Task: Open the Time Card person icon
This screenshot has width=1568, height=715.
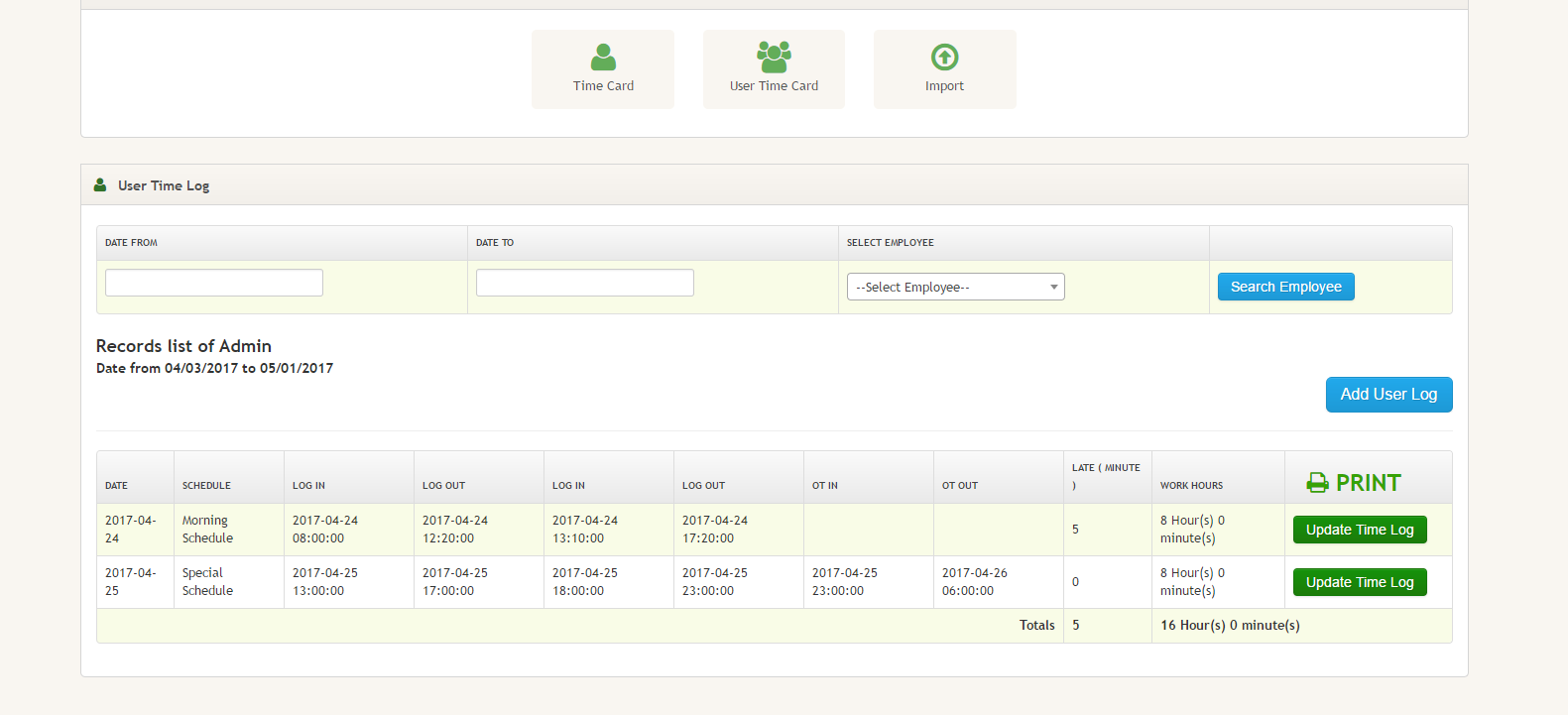Action: [603, 57]
